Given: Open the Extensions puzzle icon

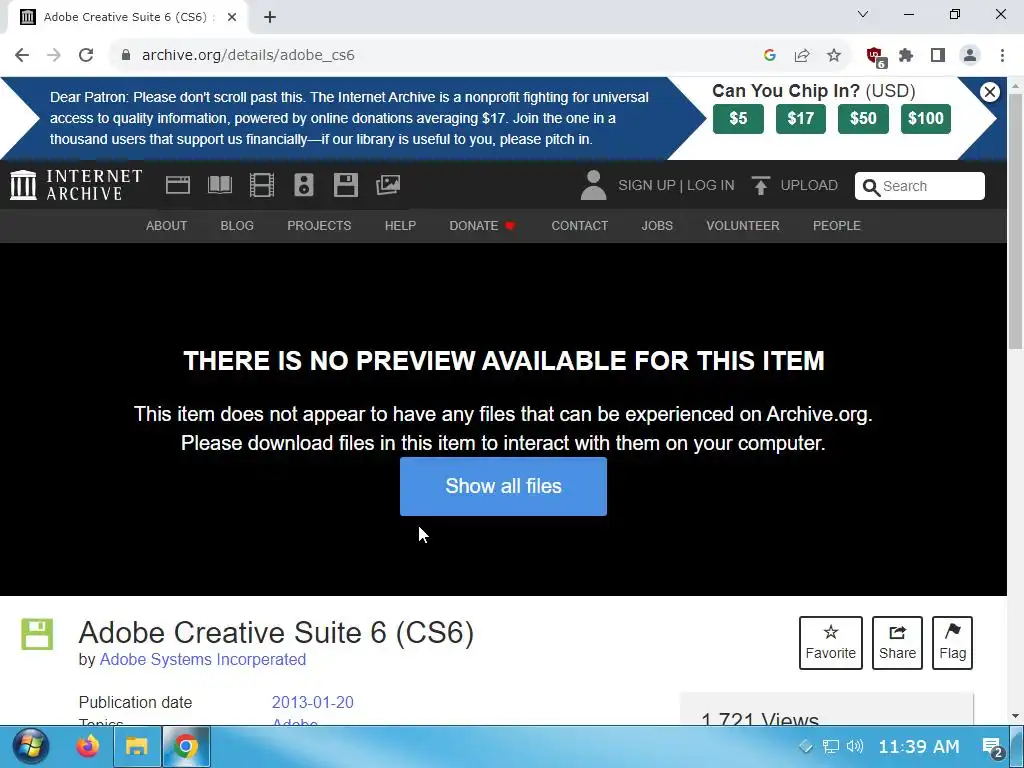Looking at the screenshot, I should [906, 55].
